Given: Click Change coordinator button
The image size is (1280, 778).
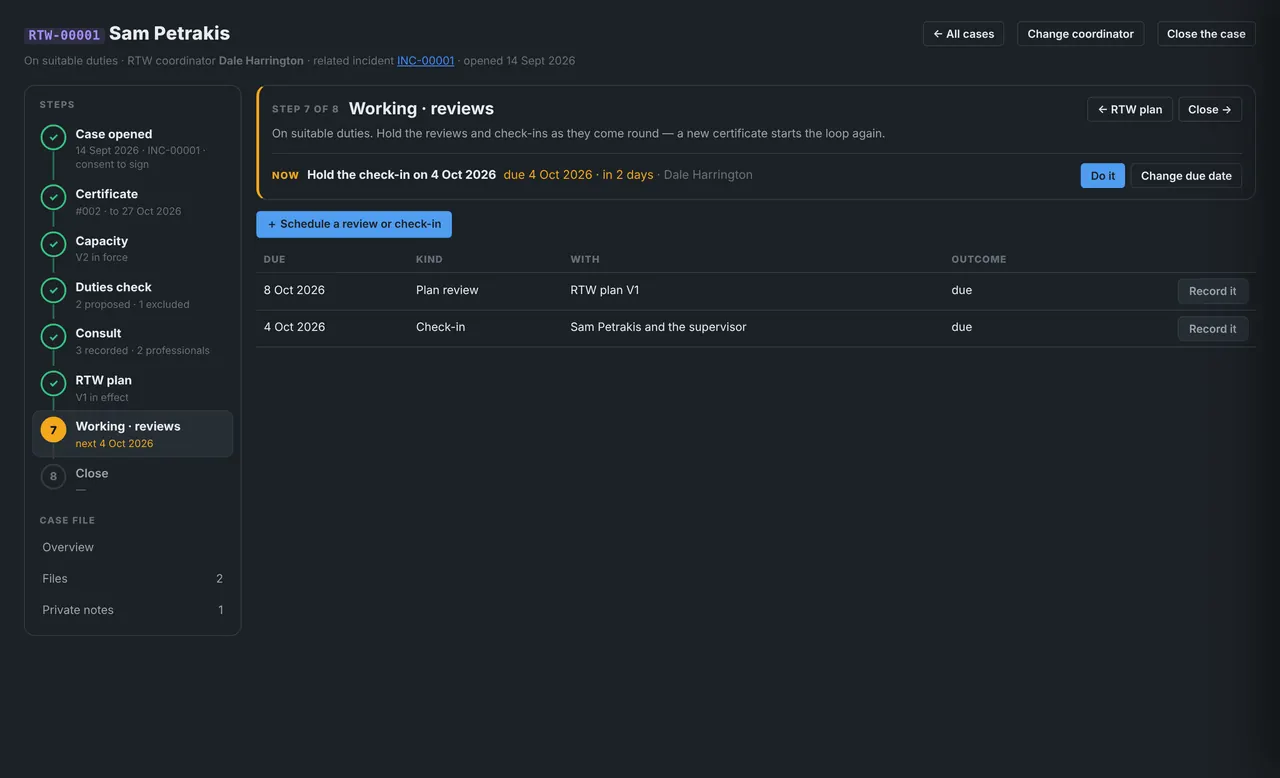Looking at the screenshot, I should [x=1080, y=34].
